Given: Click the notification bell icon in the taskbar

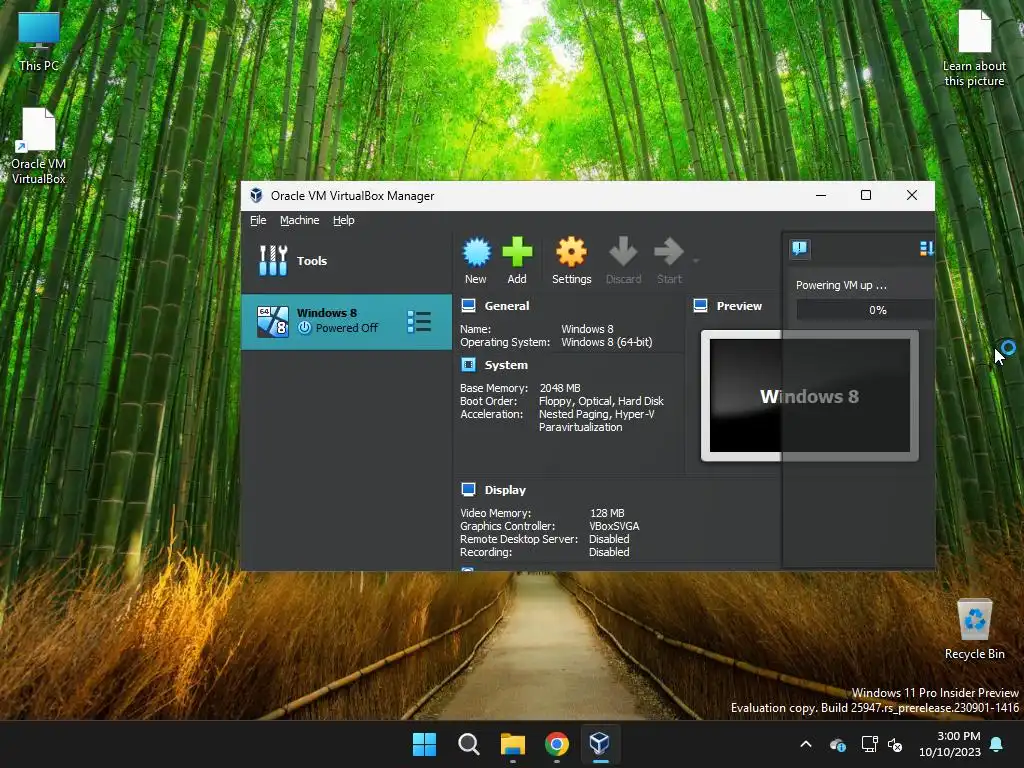Looking at the screenshot, I should [997, 744].
